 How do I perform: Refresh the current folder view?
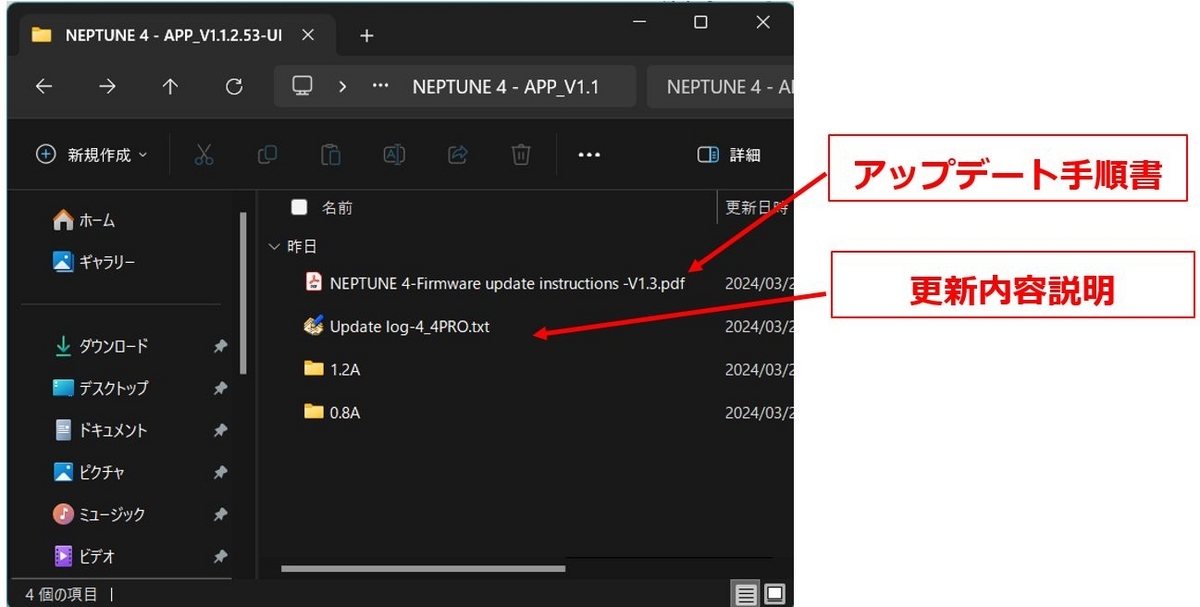tap(234, 87)
